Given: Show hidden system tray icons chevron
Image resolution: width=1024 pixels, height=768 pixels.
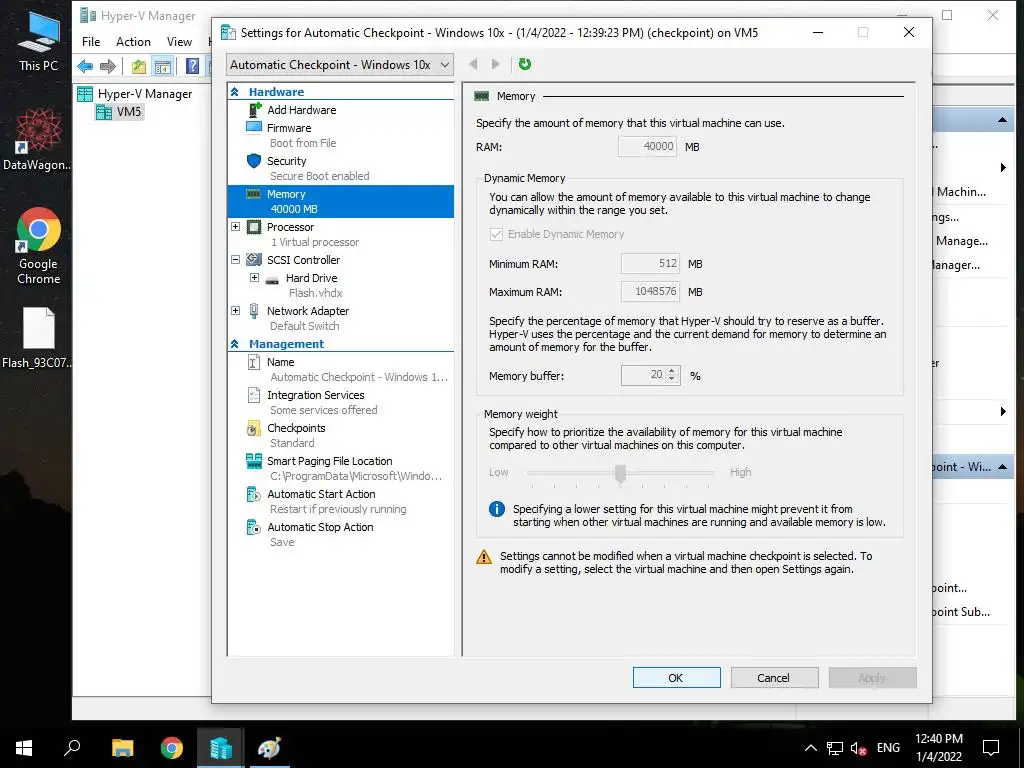Looking at the screenshot, I should (x=810, y=748).
